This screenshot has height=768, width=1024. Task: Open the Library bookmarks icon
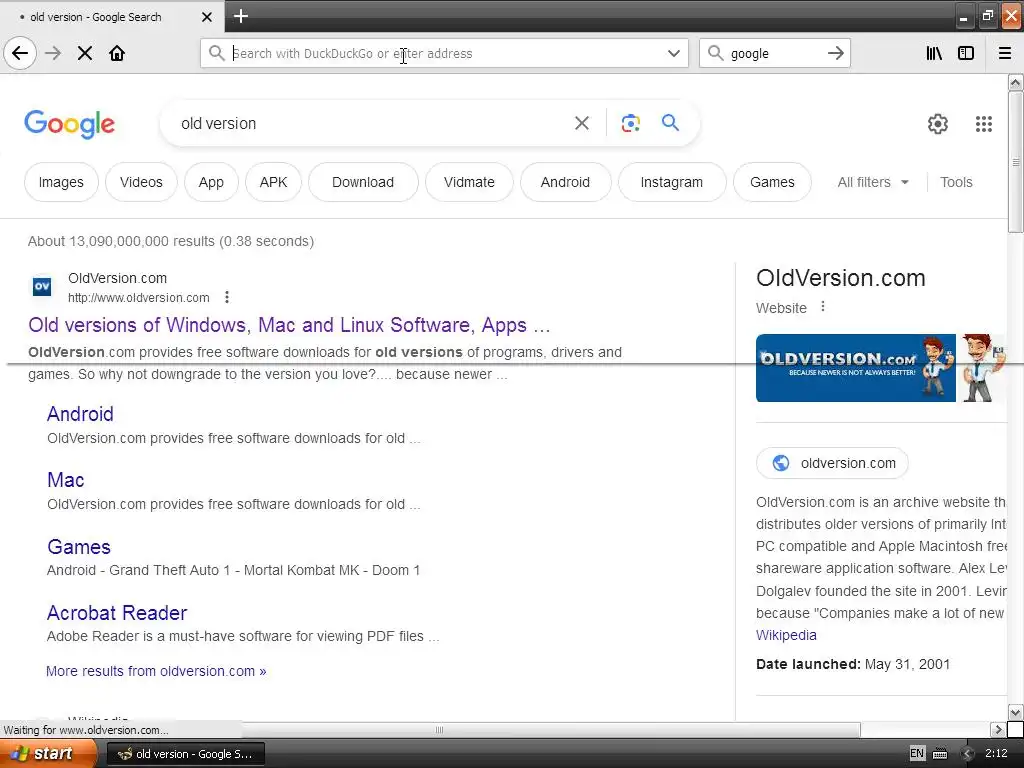934,54
